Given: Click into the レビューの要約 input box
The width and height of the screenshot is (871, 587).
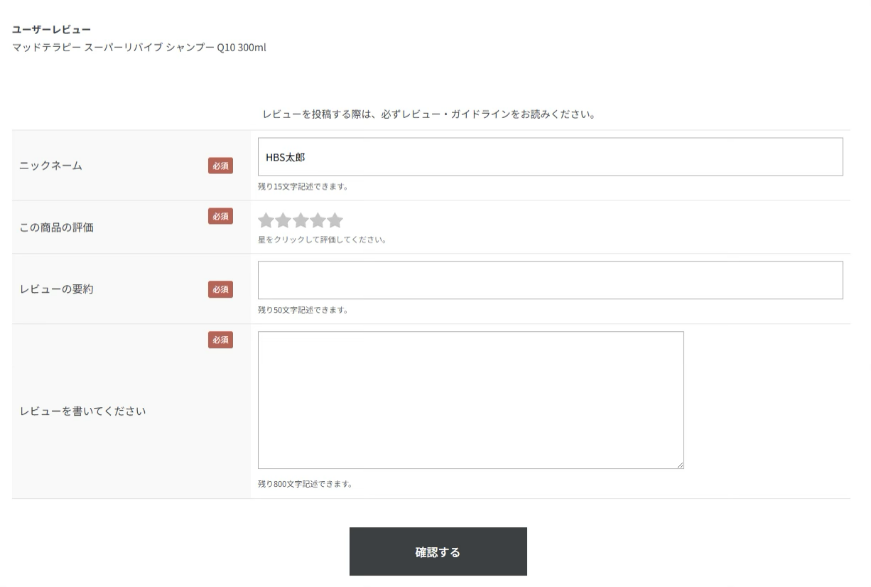Looking at the screenshot, I should [x=550, y=280].
